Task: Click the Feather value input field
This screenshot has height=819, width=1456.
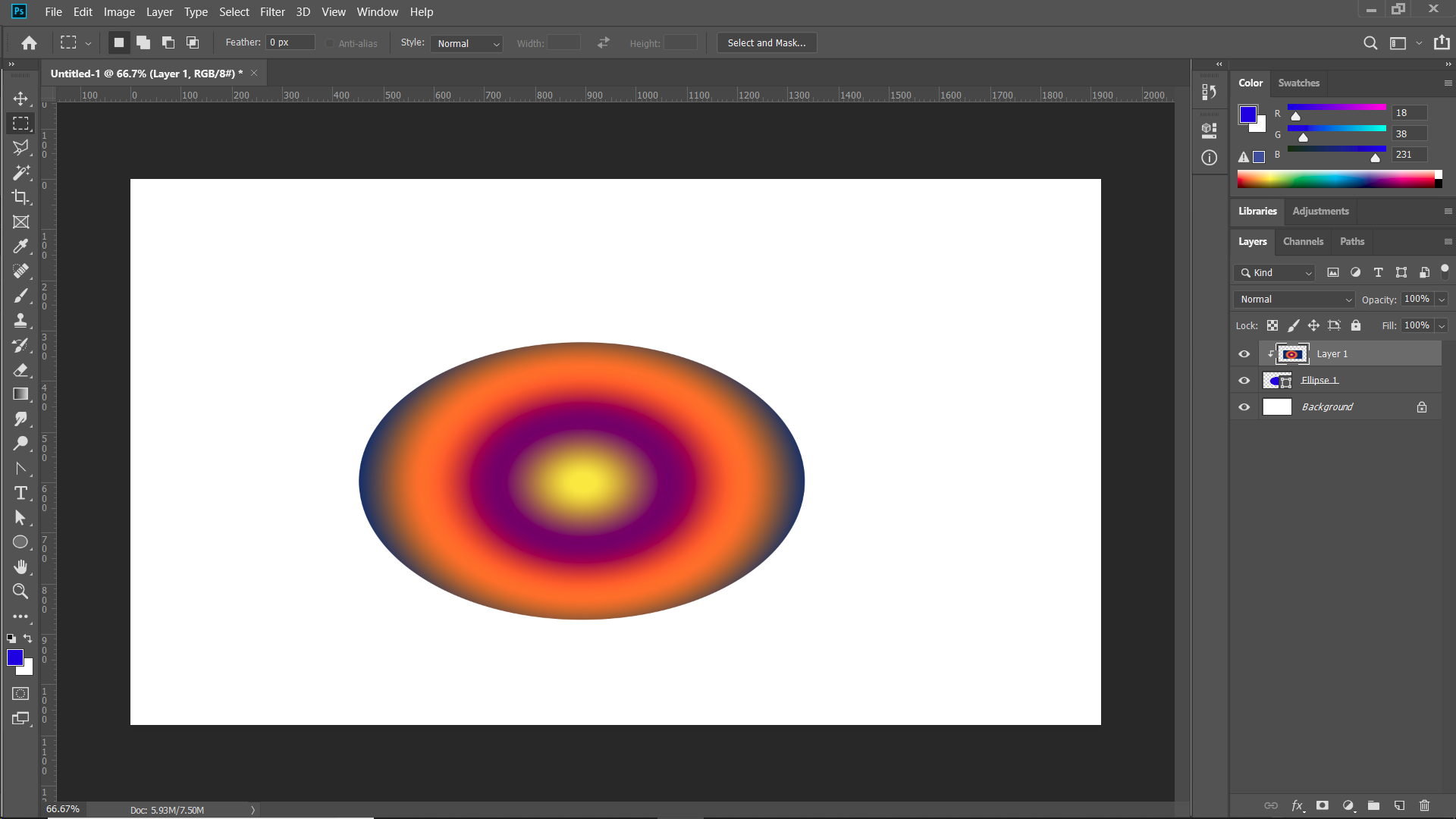Action: pos(289,42)
